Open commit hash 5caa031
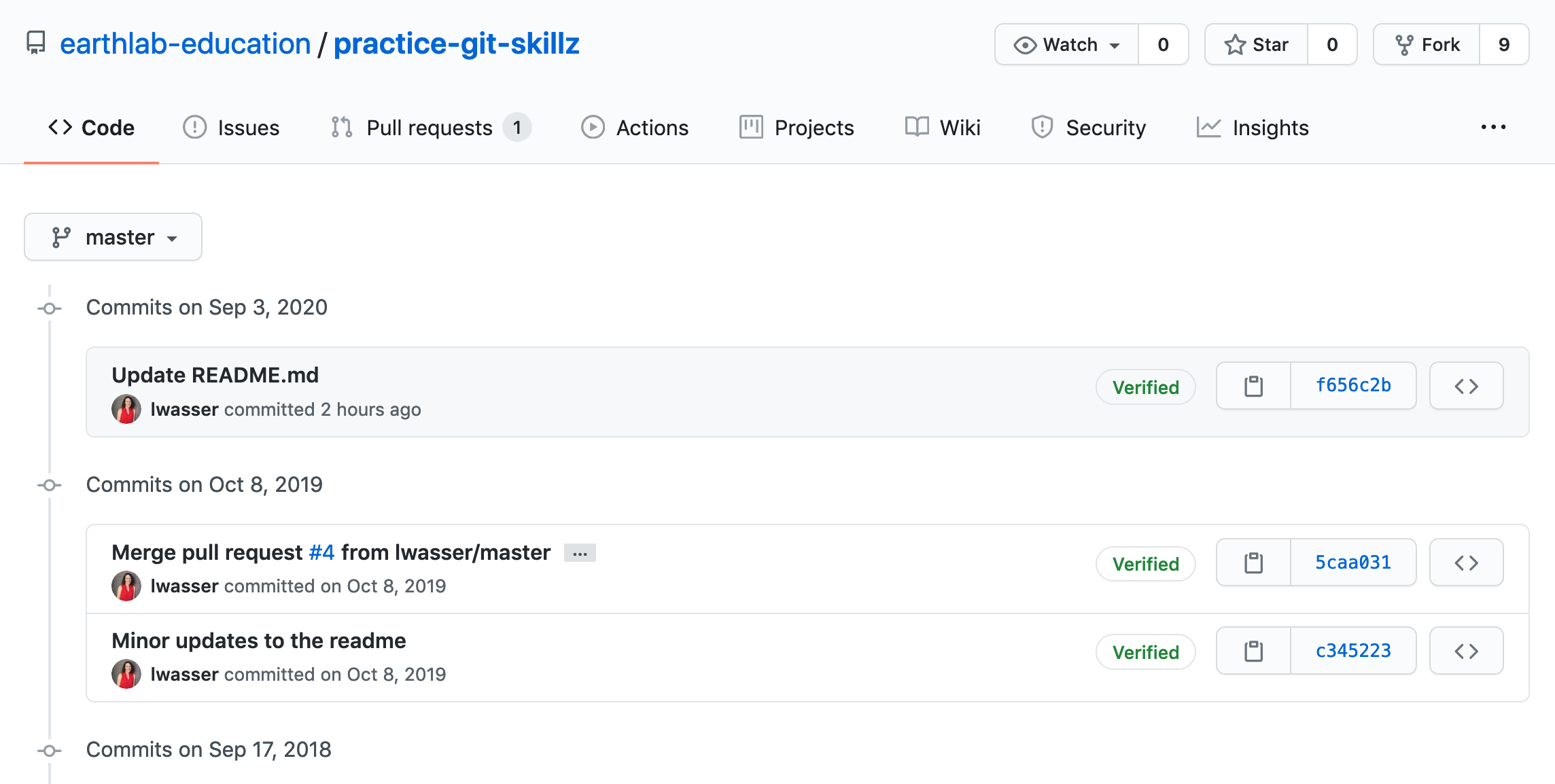This screenshot has height=784, width=1555. pyautogui.click(x=1353, y=563)
